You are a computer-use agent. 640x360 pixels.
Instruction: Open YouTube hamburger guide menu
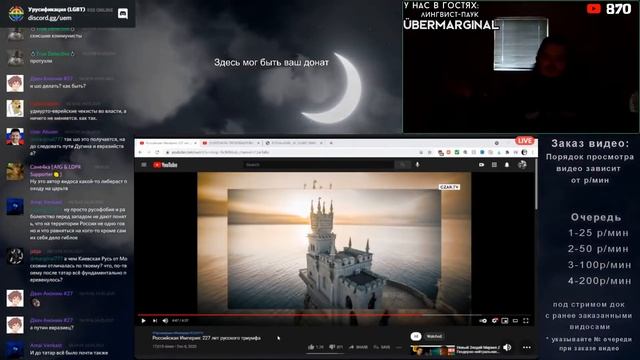point(144,165)
